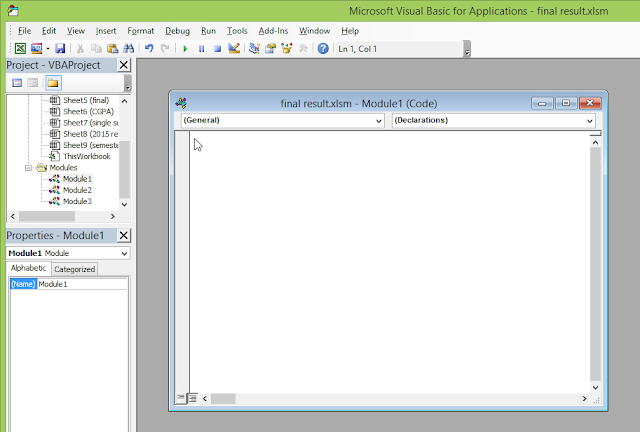640x432 pixels.
Task: Undo the last action
Action: [149, 49]
